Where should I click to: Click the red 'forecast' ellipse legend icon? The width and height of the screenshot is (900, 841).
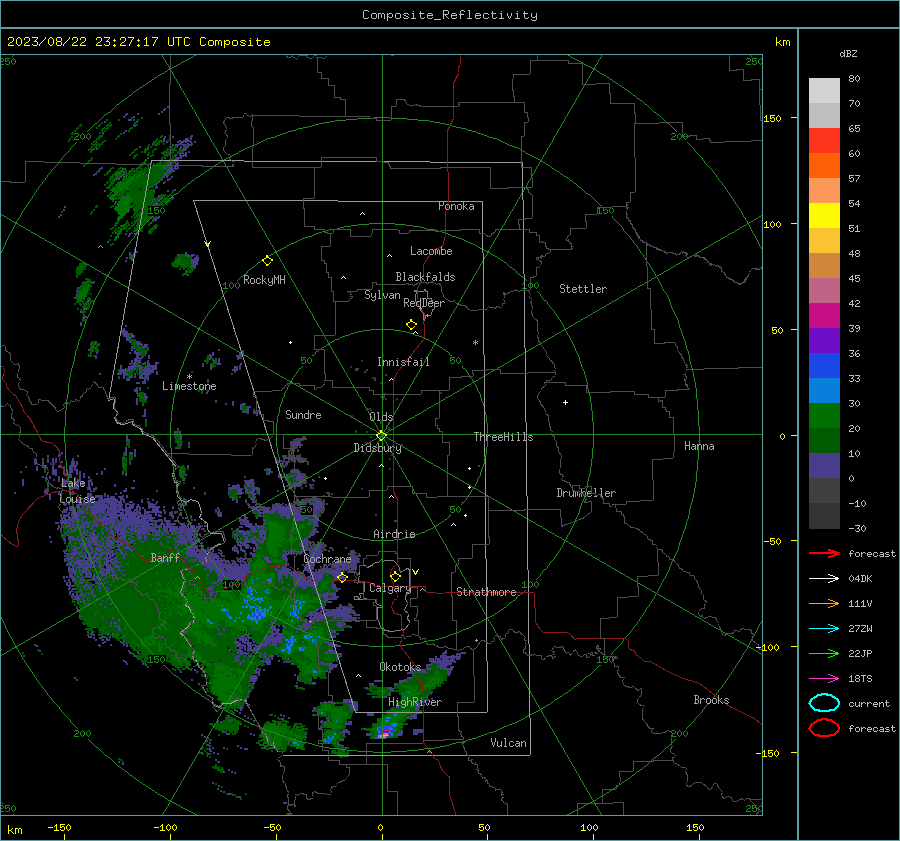pyautogui.click(x=824, y=728)
